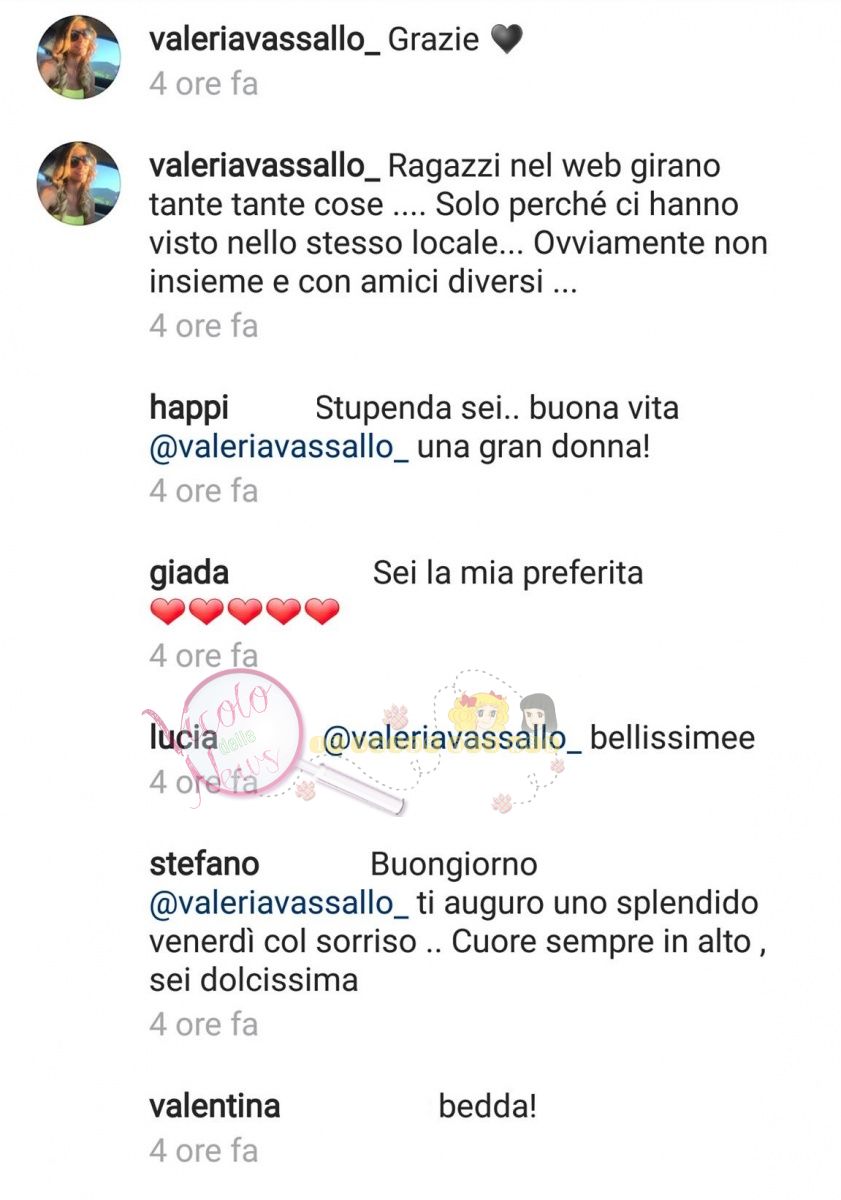
Task: Open giada user profile
Action: click(x=188, y=574)
